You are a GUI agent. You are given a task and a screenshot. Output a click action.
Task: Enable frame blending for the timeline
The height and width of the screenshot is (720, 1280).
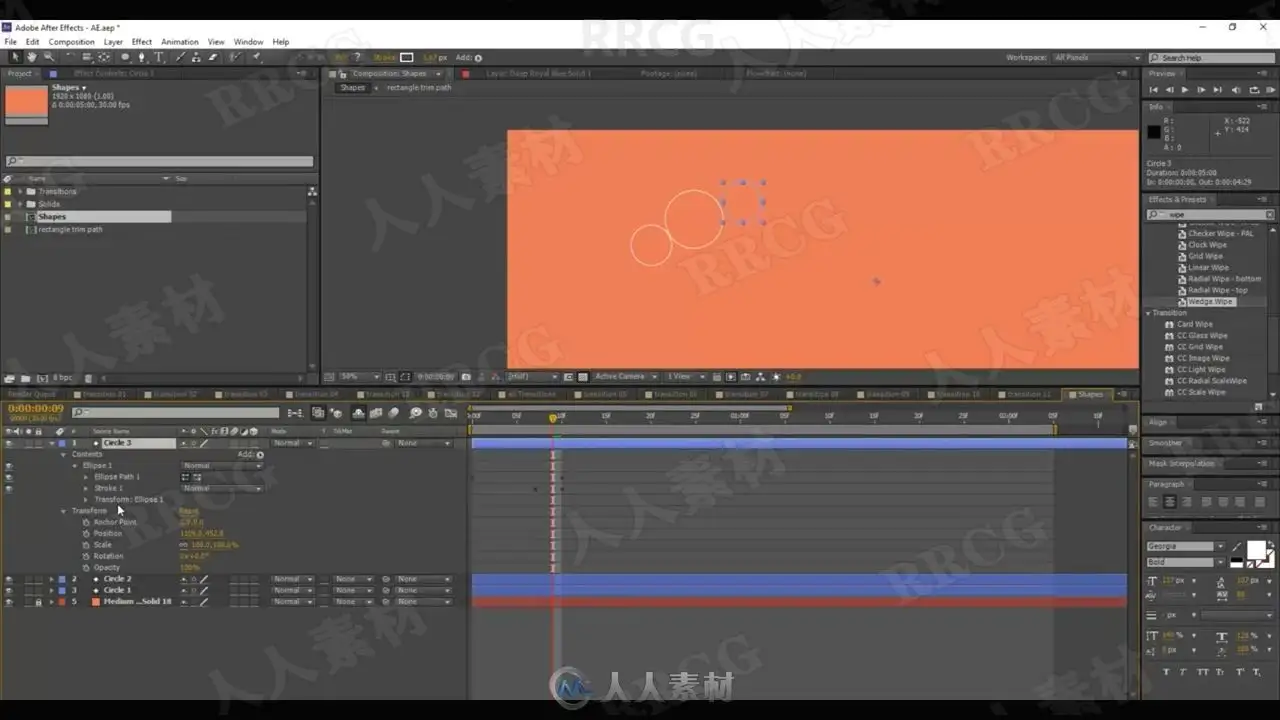(x=376, y=413)
